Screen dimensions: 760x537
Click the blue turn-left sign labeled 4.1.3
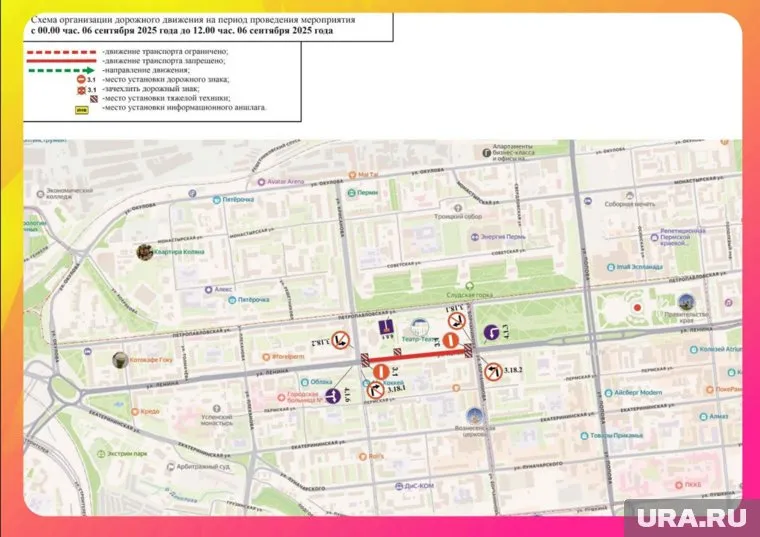pyautogui.click(x=491, y=333)
